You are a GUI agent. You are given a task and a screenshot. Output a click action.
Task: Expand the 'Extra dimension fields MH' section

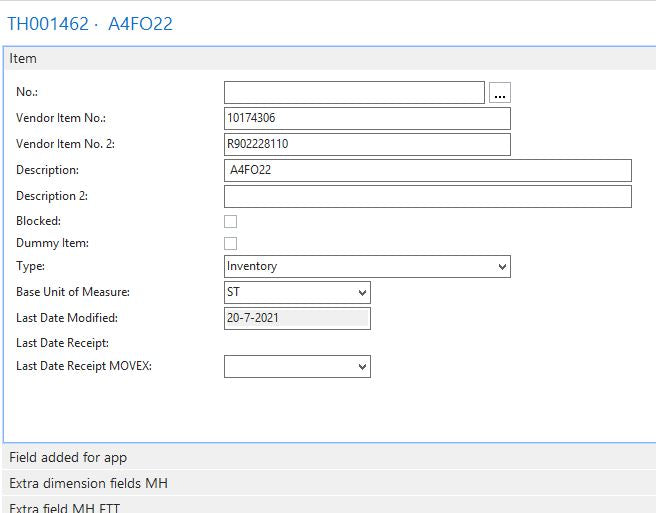tap(88, 483)
